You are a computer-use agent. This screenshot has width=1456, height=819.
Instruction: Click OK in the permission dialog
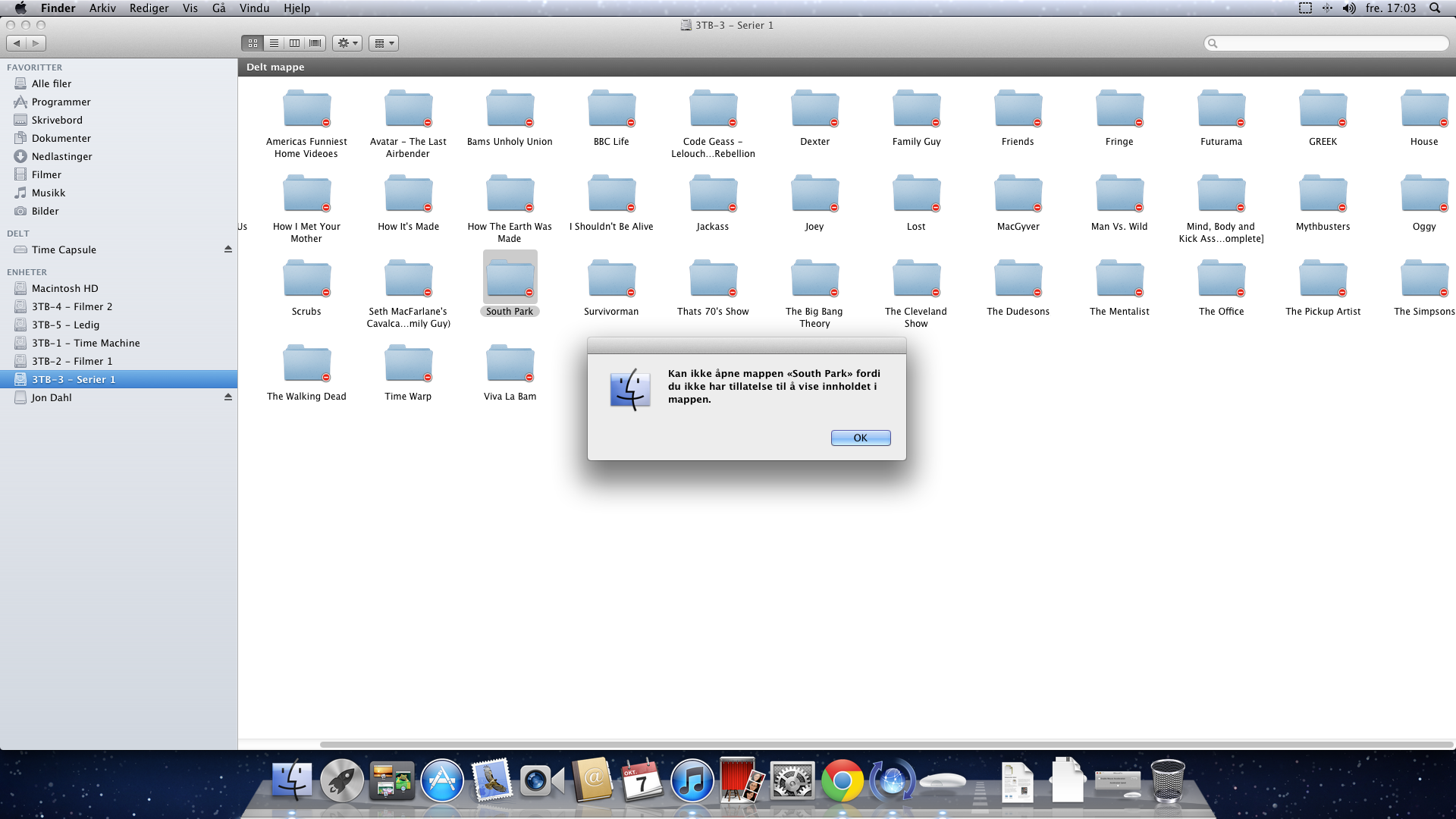coord(861,438)
